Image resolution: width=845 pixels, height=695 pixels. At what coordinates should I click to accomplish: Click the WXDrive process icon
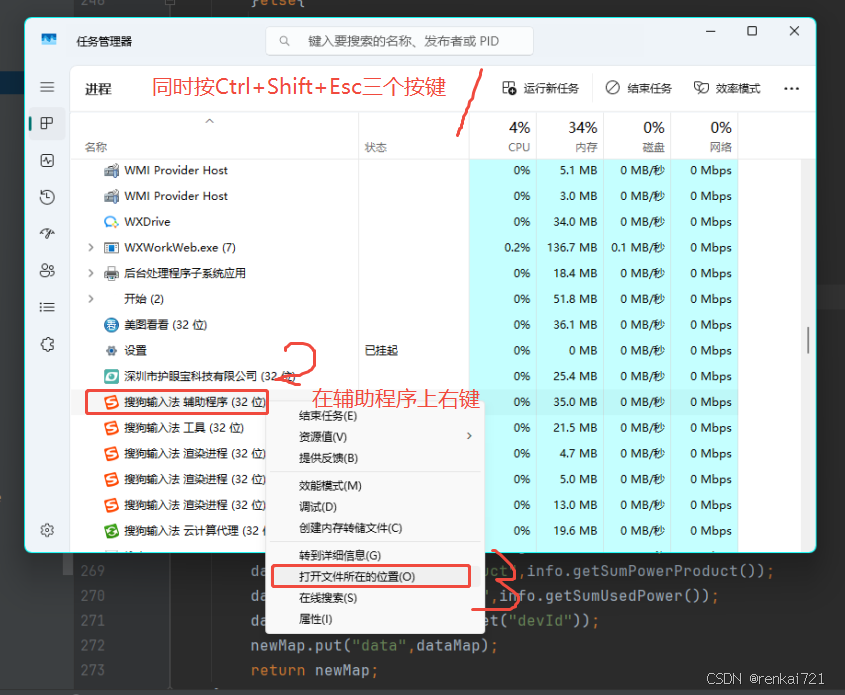click(111, 221)
